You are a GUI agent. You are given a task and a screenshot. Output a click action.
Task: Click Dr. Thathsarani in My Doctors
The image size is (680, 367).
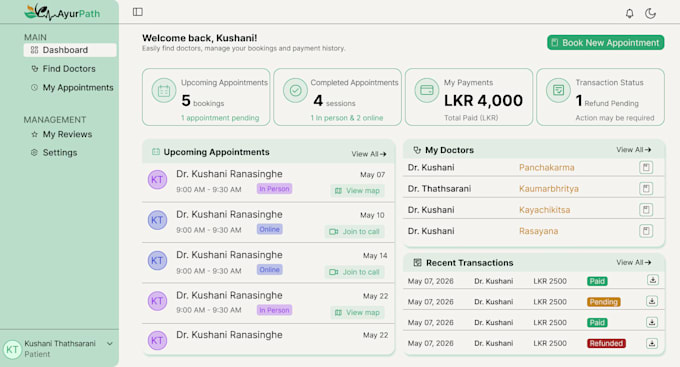point(439,189)
